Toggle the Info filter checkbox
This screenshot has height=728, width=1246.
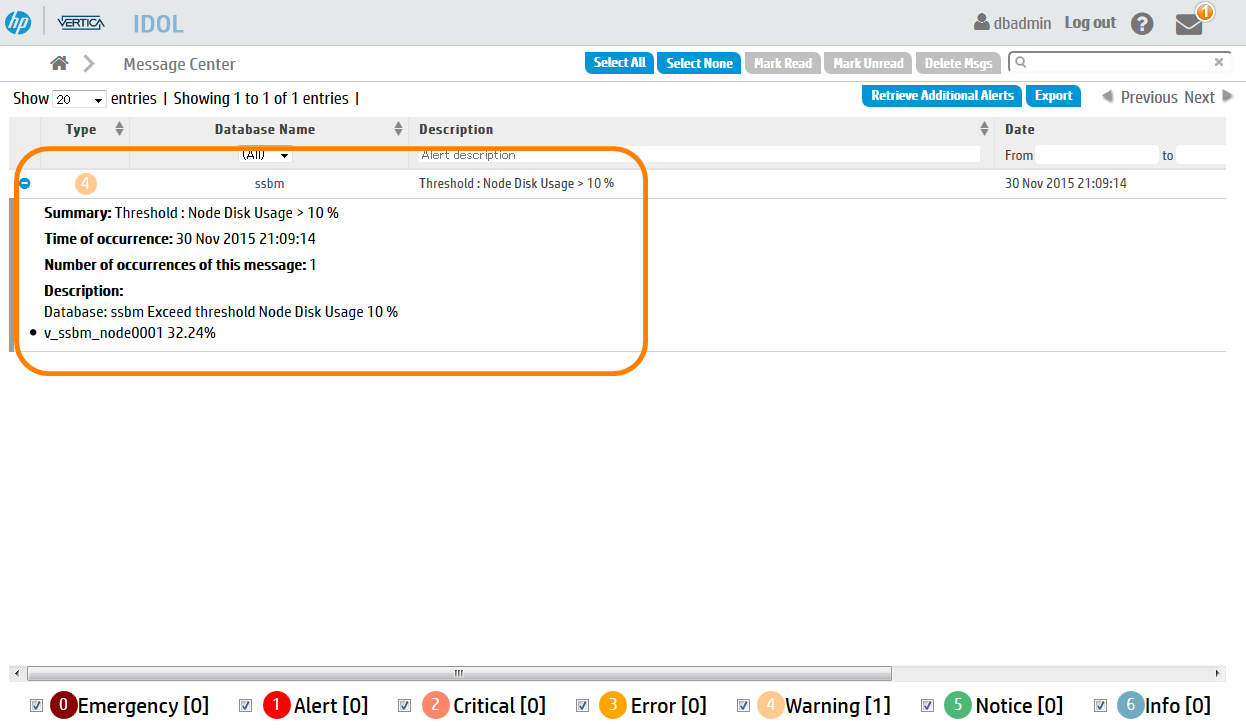pos(1101,706)
